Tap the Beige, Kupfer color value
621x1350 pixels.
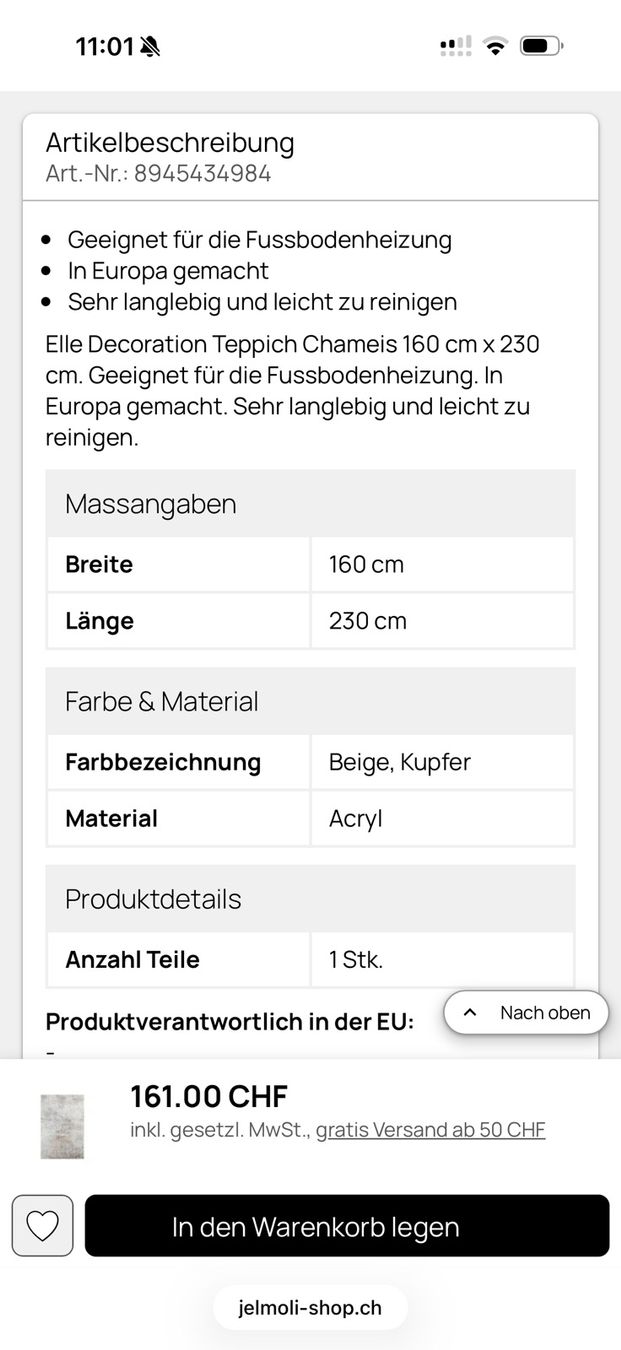(400, 762)
